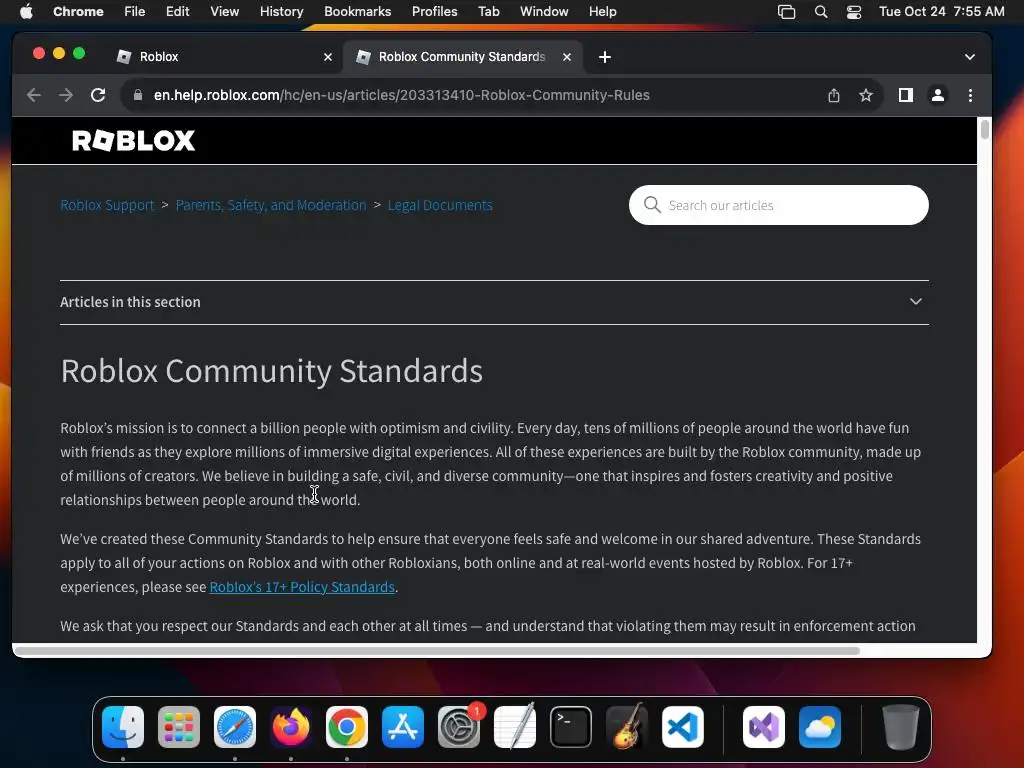The height and width of the screenshot is (768, 1024).
Task: Open Chrome's three-dot menu
Action: click(x=970, y=95)
